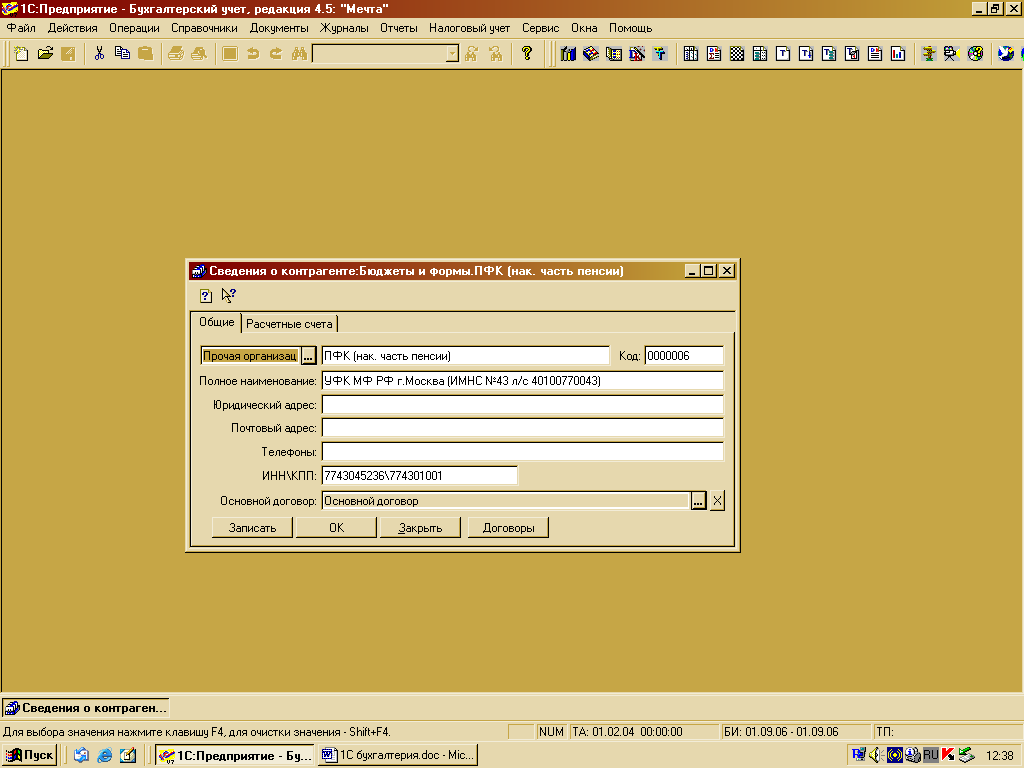
Task: Click the colored letter T toolbar icon
Action: pos(660,54)
